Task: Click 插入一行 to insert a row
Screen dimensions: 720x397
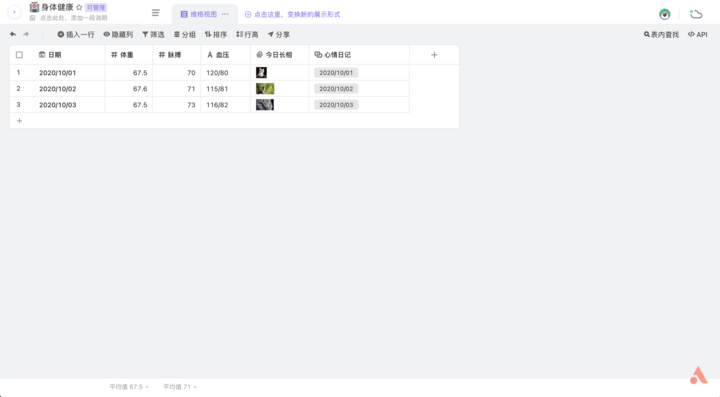Action: [x=76, y=34]
